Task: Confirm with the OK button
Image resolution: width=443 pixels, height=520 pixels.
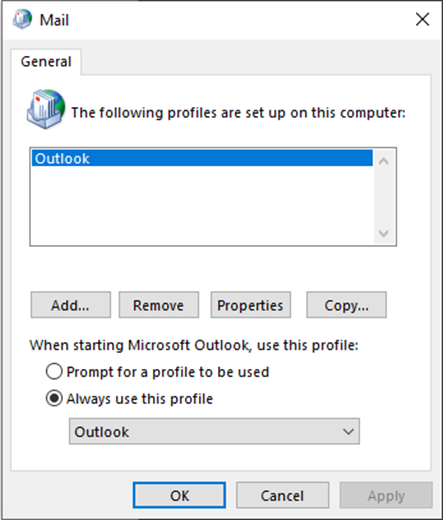Action: click(x=179, y=495)
